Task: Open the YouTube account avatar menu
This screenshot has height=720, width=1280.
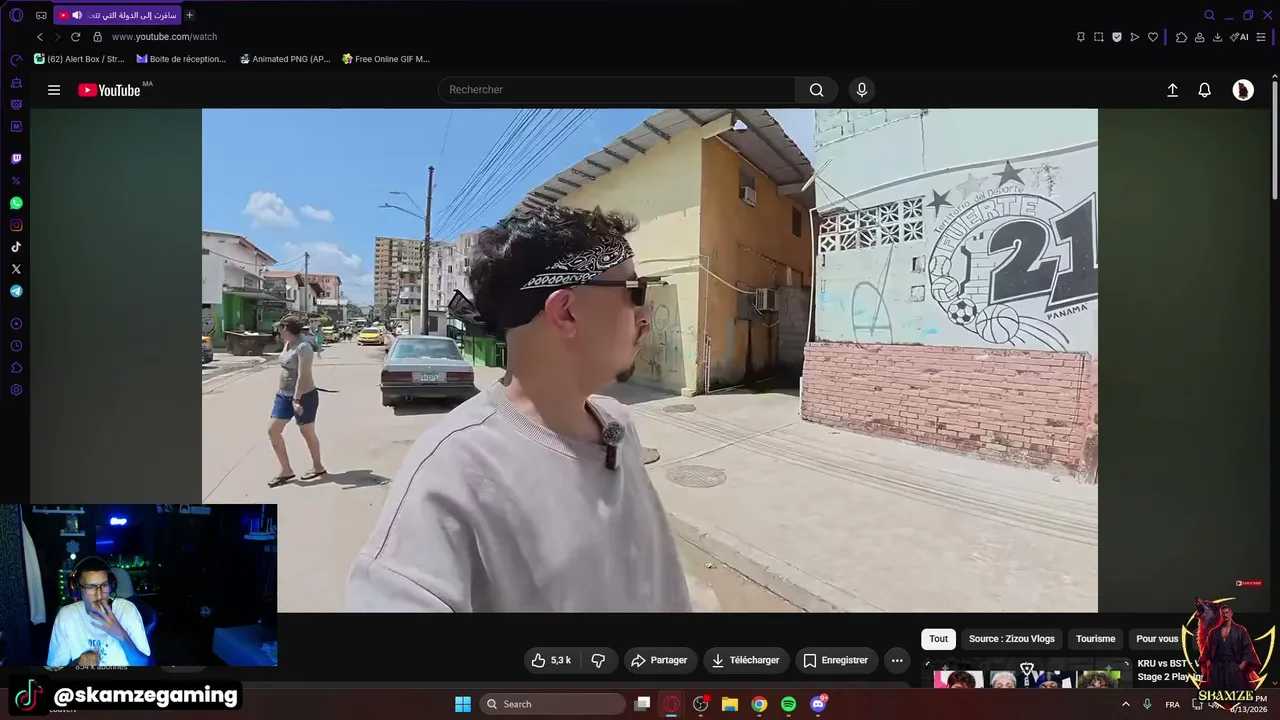Action: tap(1243, 90)
